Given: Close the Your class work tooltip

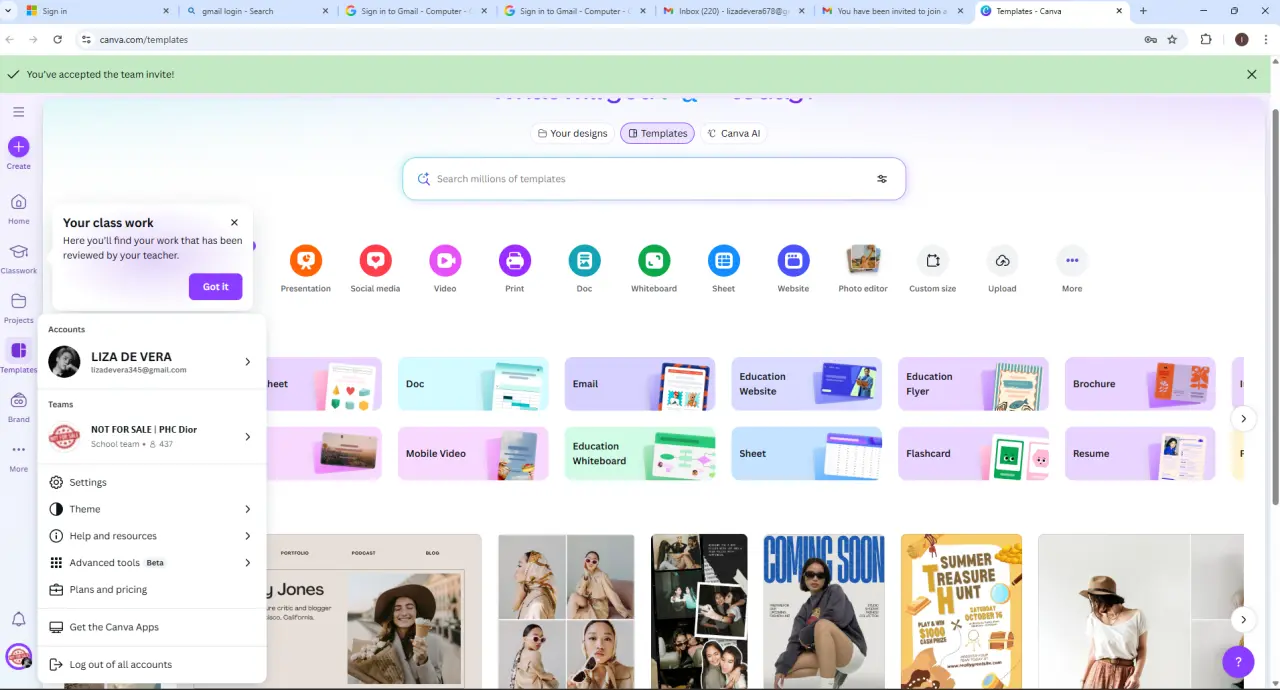Looking at the screenshot, I should tap(234, 223).
